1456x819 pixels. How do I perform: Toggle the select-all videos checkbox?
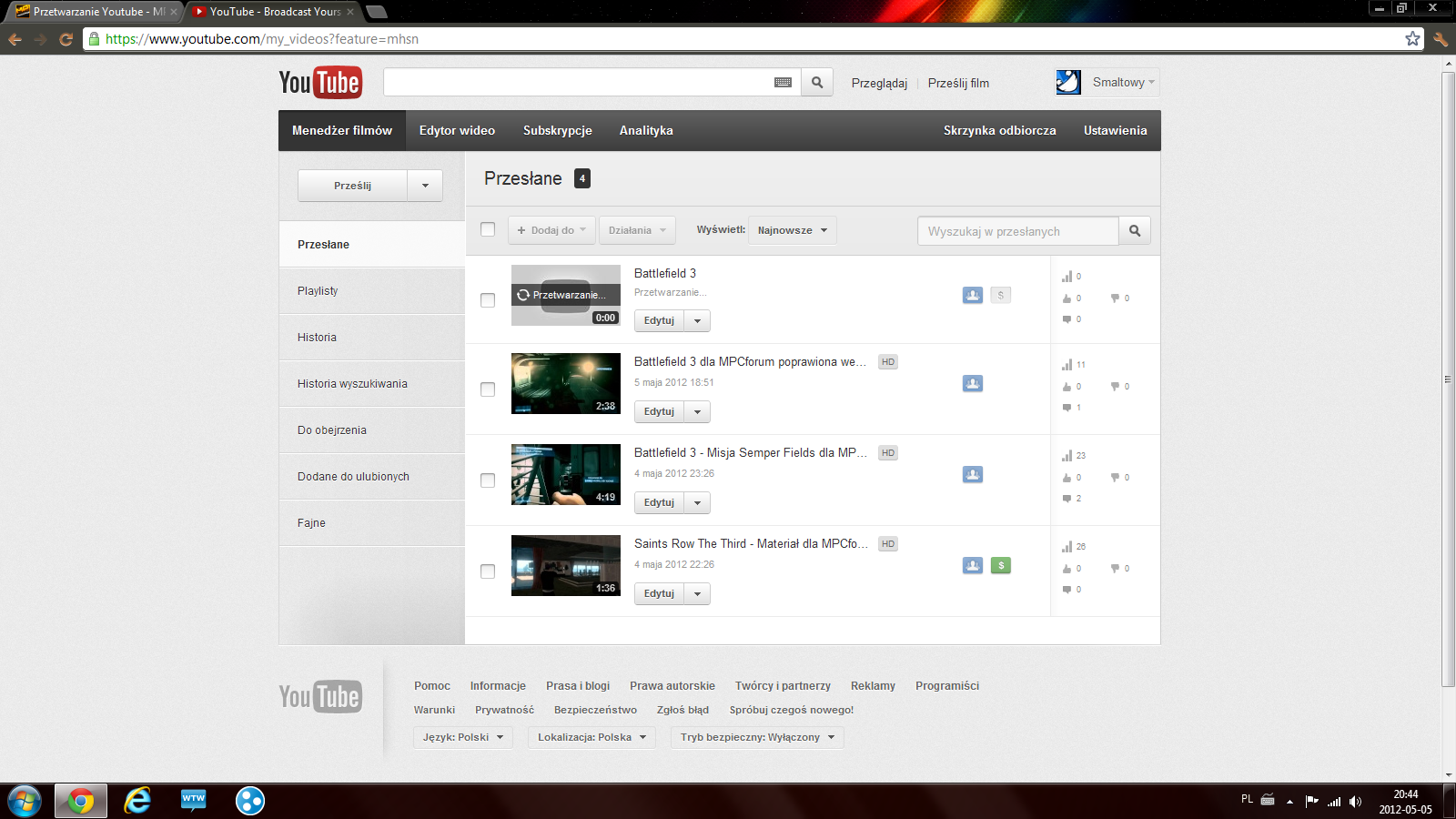(x=488, y=229)
